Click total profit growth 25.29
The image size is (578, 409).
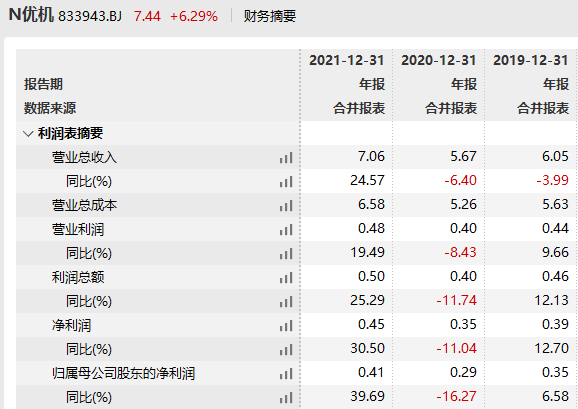pyautogui.click(x=368, y=300)
